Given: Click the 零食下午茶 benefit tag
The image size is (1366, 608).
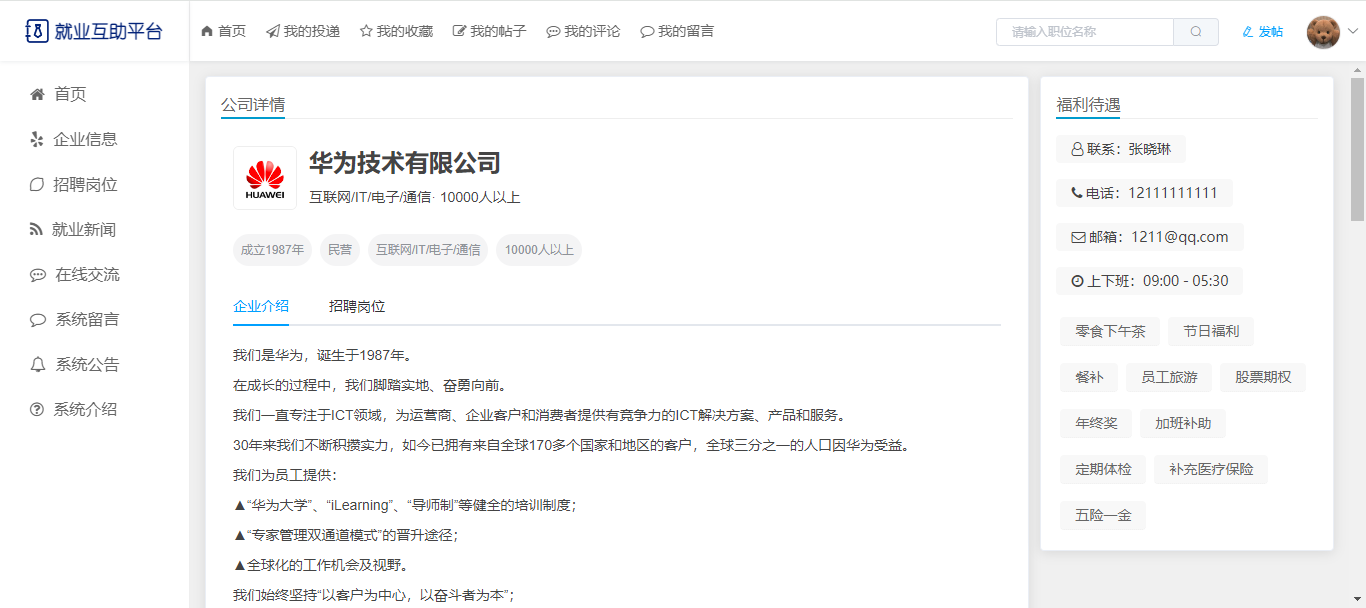Looking at the screenshot, I should coord(1110,331).
